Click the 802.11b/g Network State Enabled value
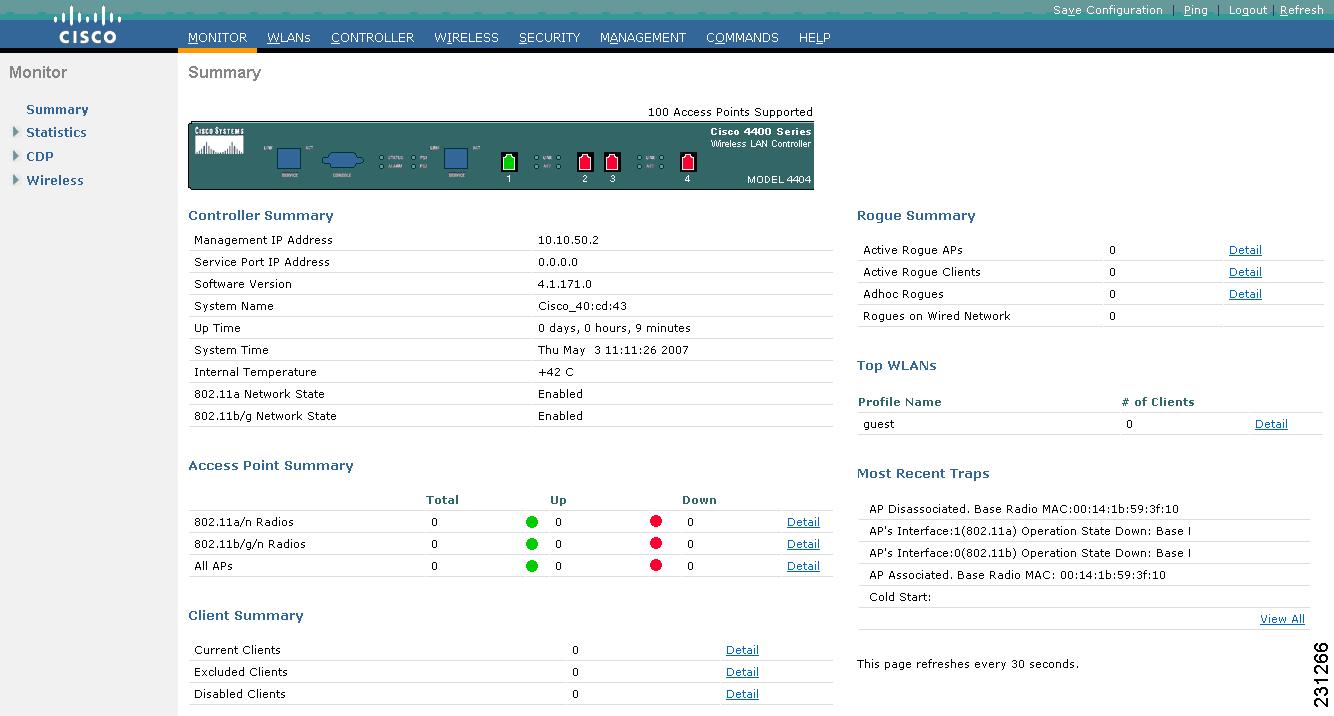Viewport: 1334px width, 716px height. pyautogui.click(x=560, y=416)
